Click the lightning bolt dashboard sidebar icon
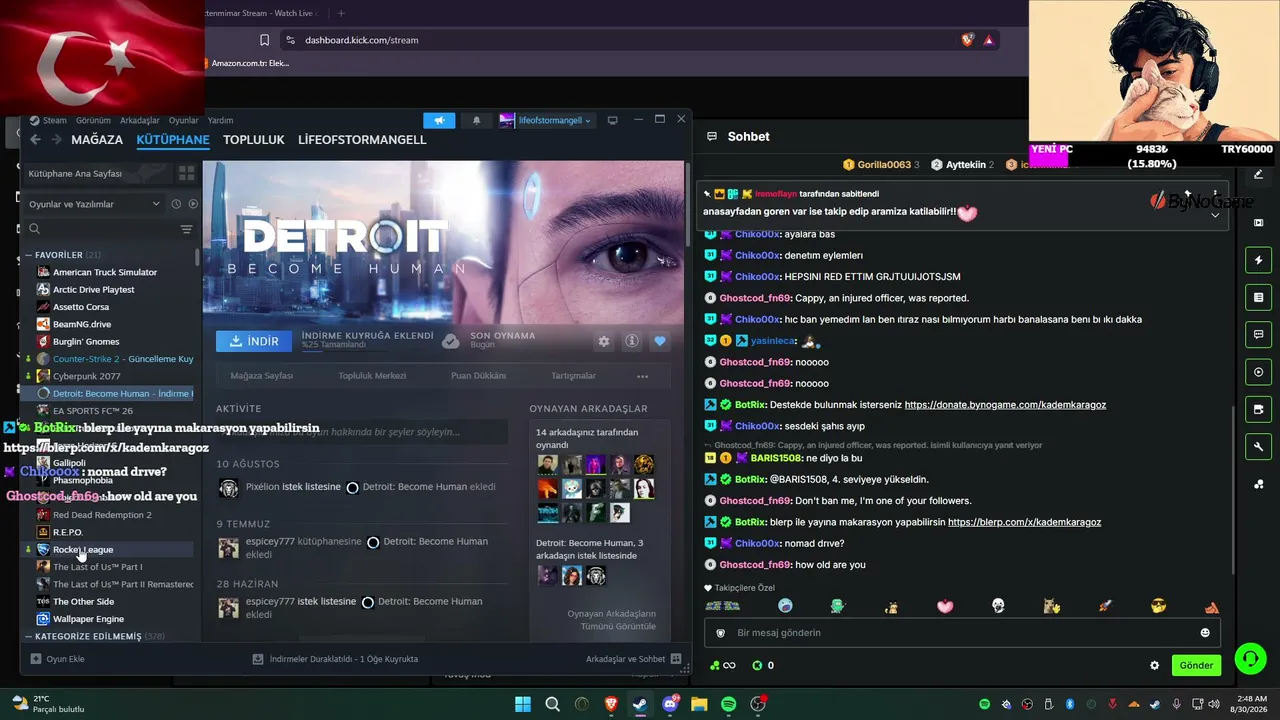The image size is (1280, 720). 1259,260
